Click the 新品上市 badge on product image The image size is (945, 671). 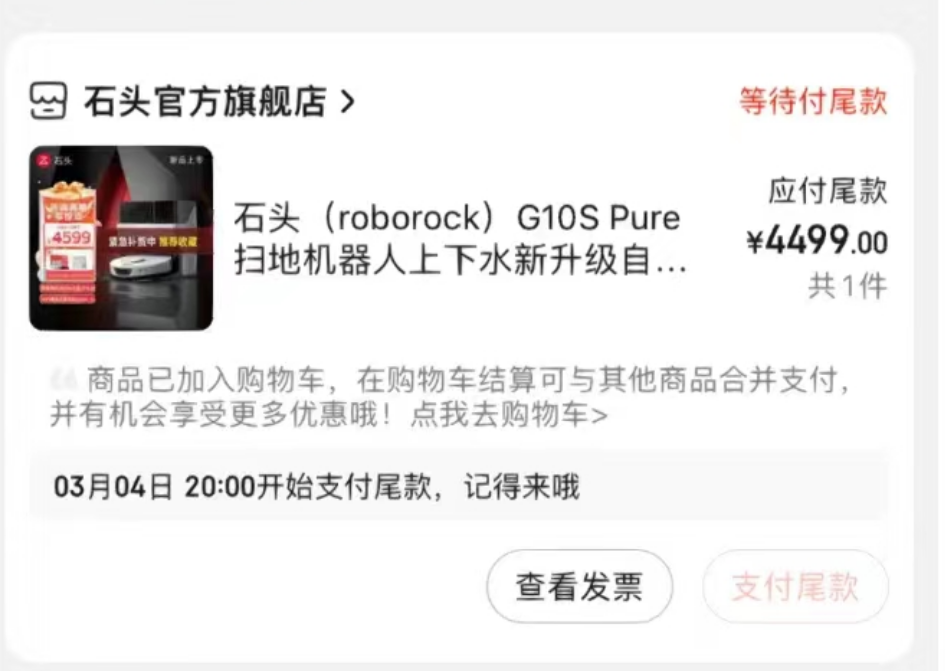pyautogui.click(x=186, y=160)
